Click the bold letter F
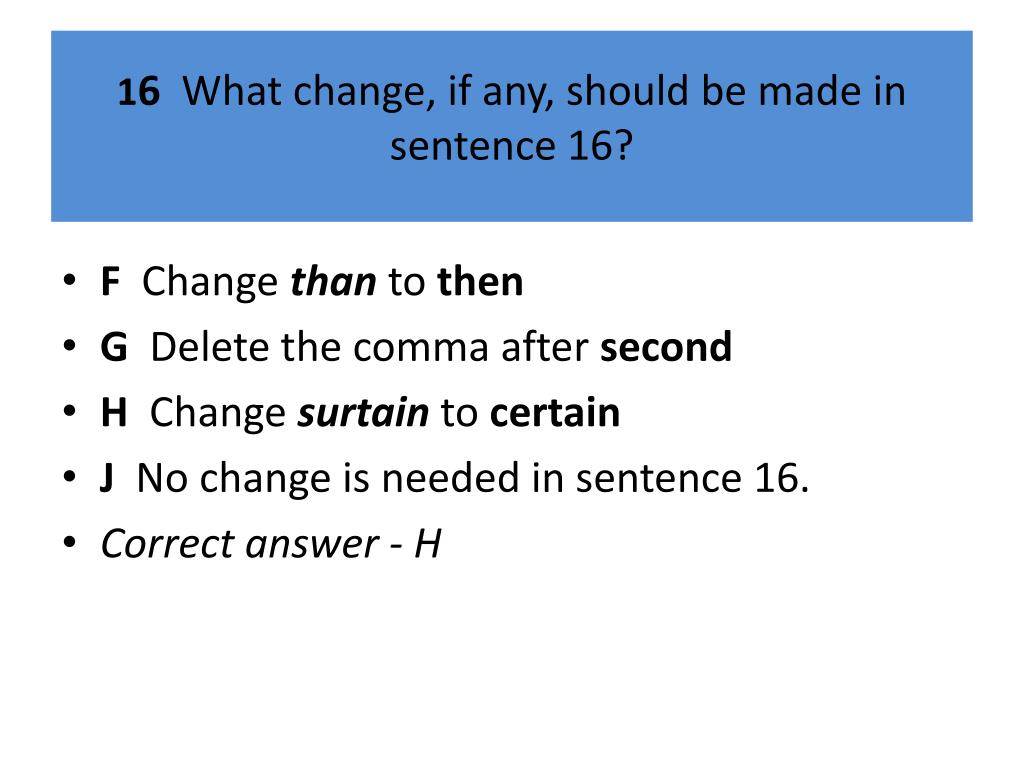Viewport: 1024px width, 768px height. coord(110,281)
